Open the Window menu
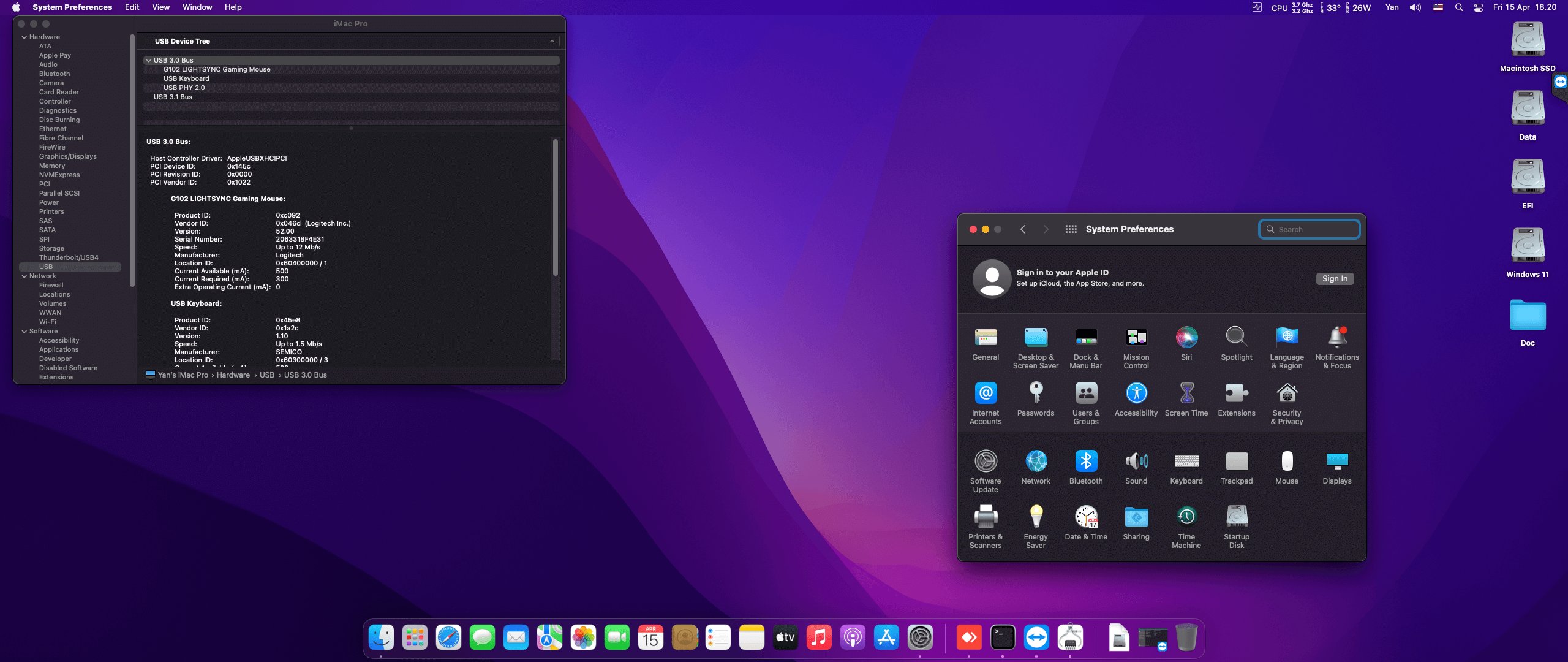 coord(197,7)
